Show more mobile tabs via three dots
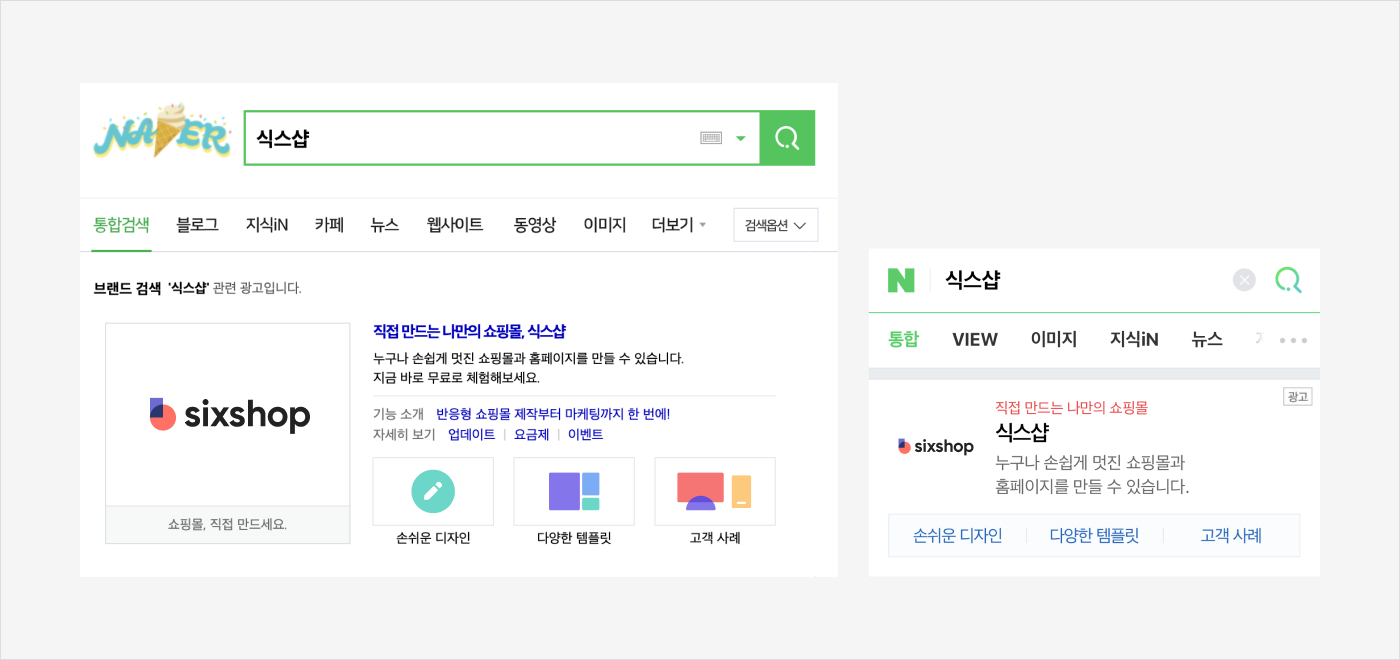 (1293, 340)
